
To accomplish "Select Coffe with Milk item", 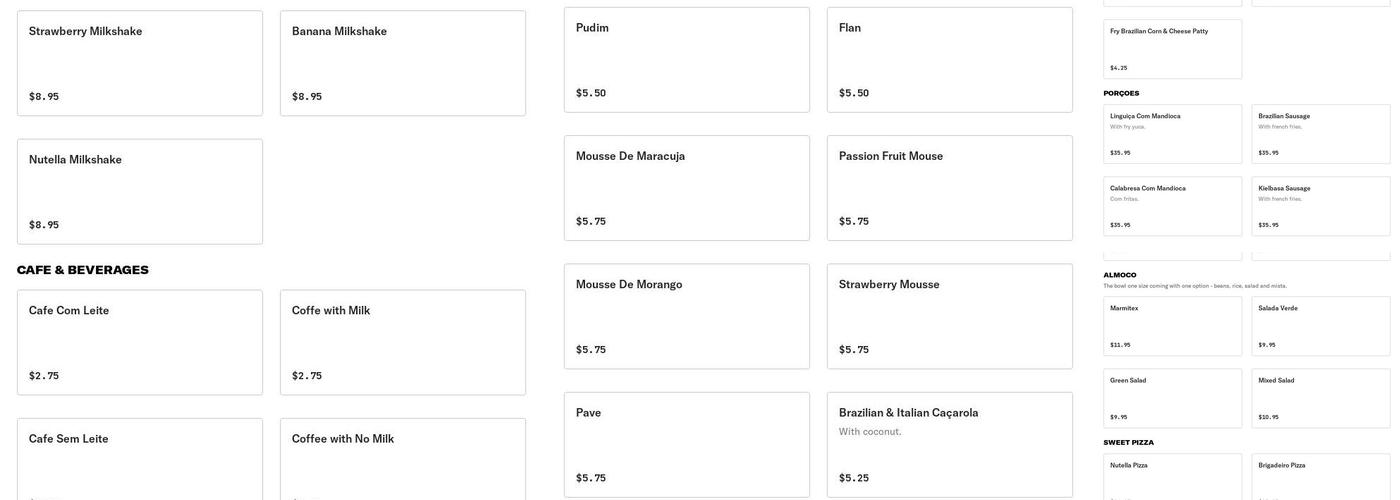I will 402,342.
